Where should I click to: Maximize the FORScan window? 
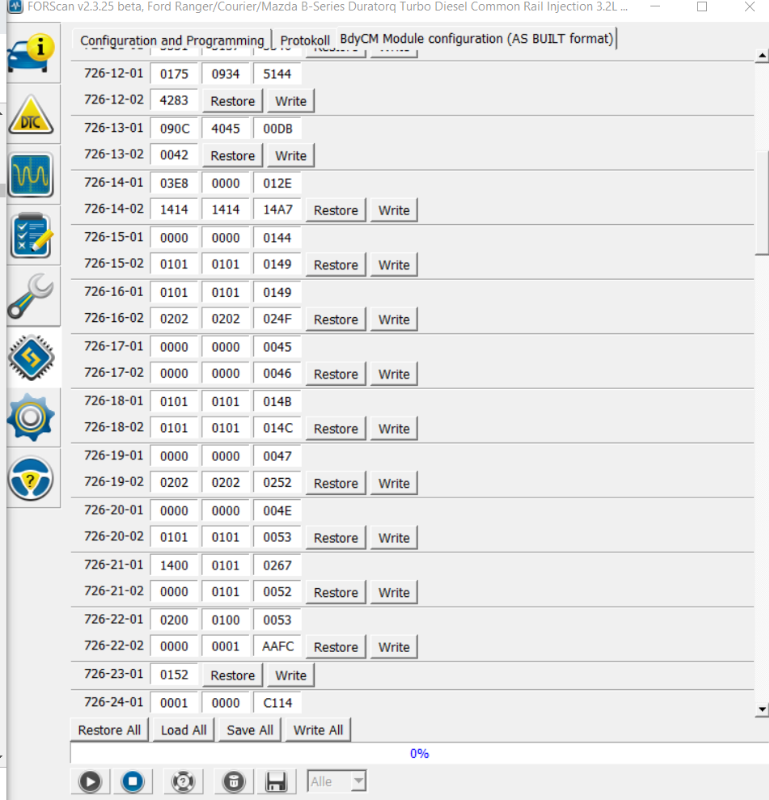click(x=702, y=7)
